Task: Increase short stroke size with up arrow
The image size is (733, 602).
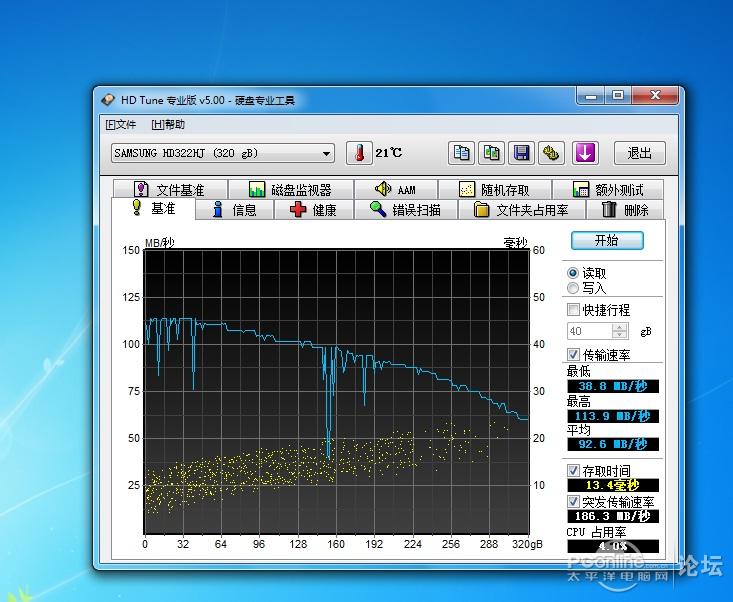Action: 620,327
